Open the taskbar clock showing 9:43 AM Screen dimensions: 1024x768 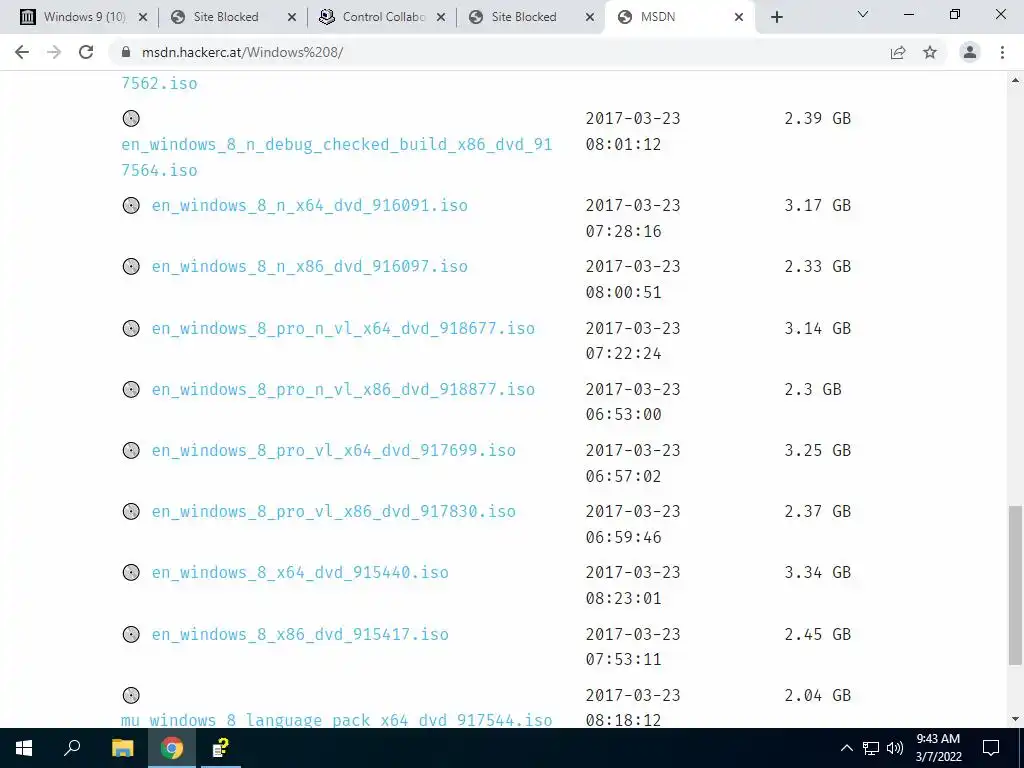click(938, 748)
